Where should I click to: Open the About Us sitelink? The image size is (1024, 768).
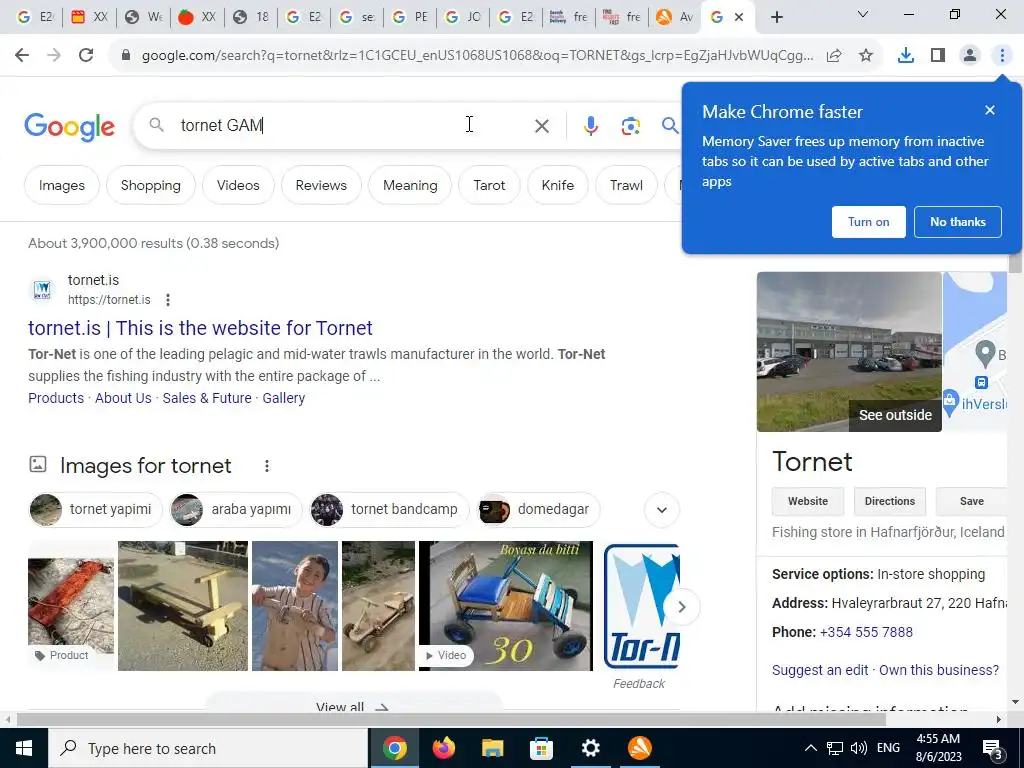123,398
